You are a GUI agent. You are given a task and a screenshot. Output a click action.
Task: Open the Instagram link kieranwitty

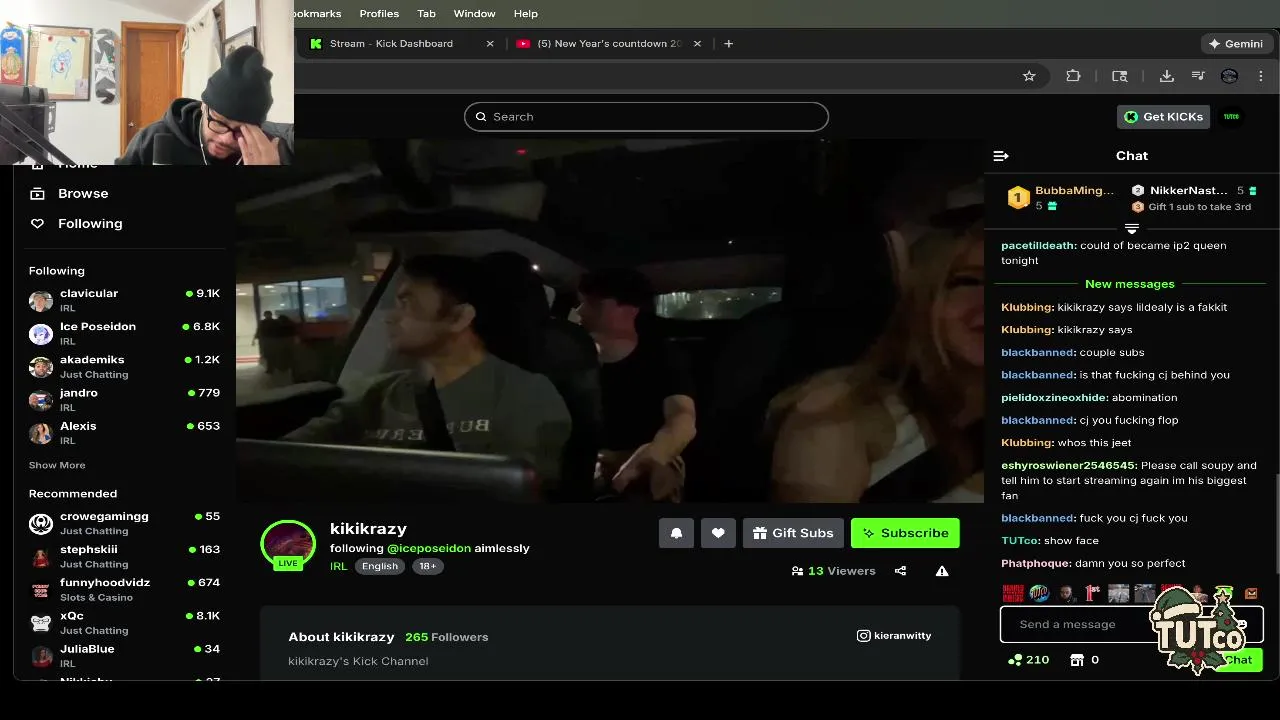(894, 636)
